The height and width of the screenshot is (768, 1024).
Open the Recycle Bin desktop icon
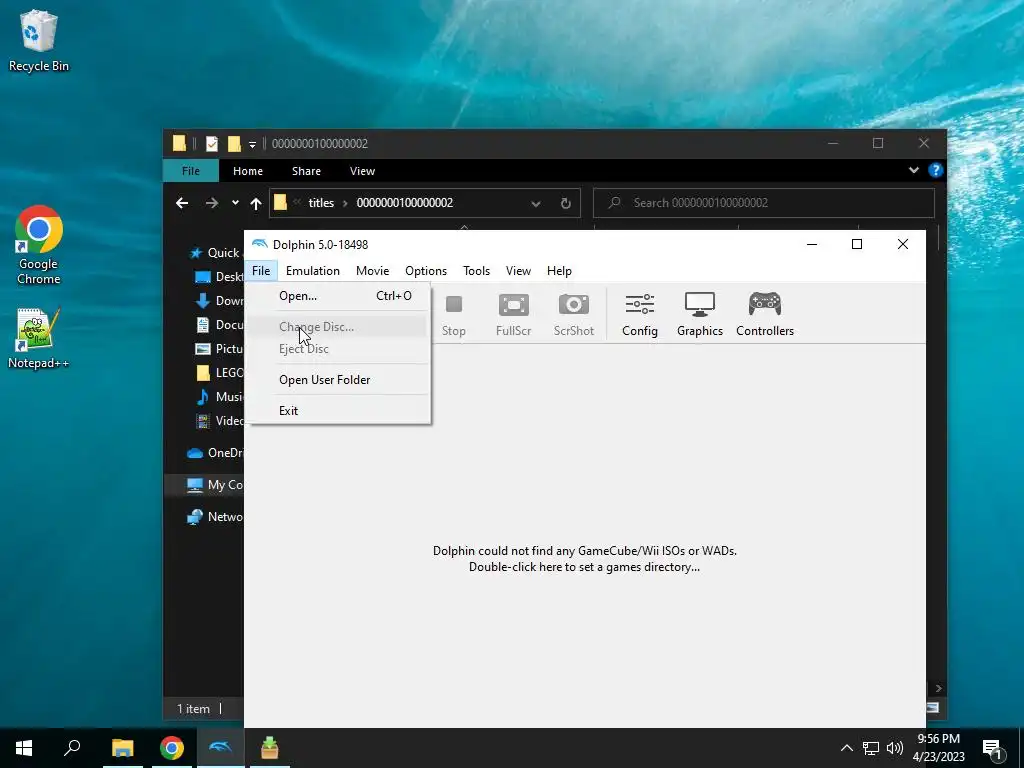[39, 40]
